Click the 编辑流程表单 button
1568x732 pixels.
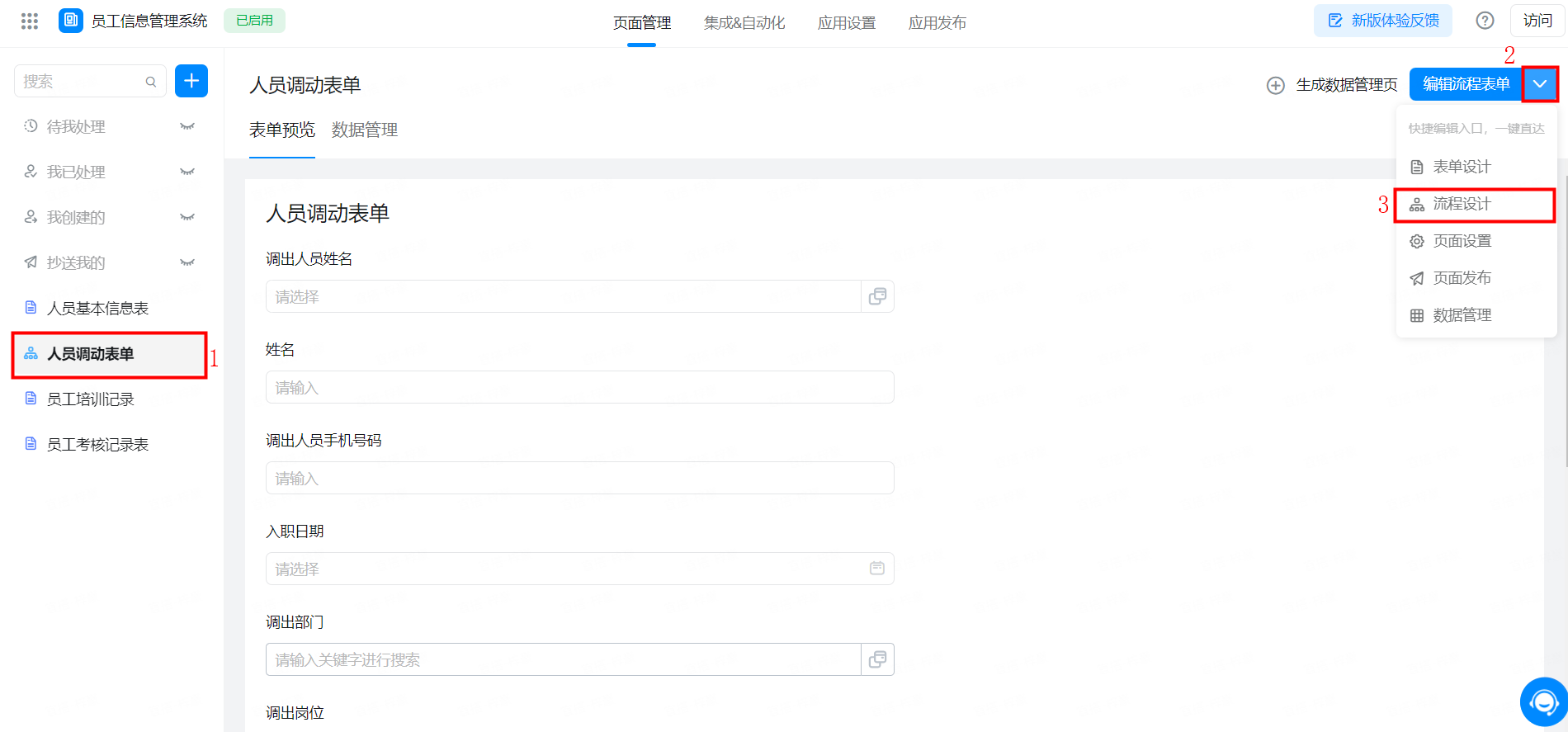(1466, 84)
